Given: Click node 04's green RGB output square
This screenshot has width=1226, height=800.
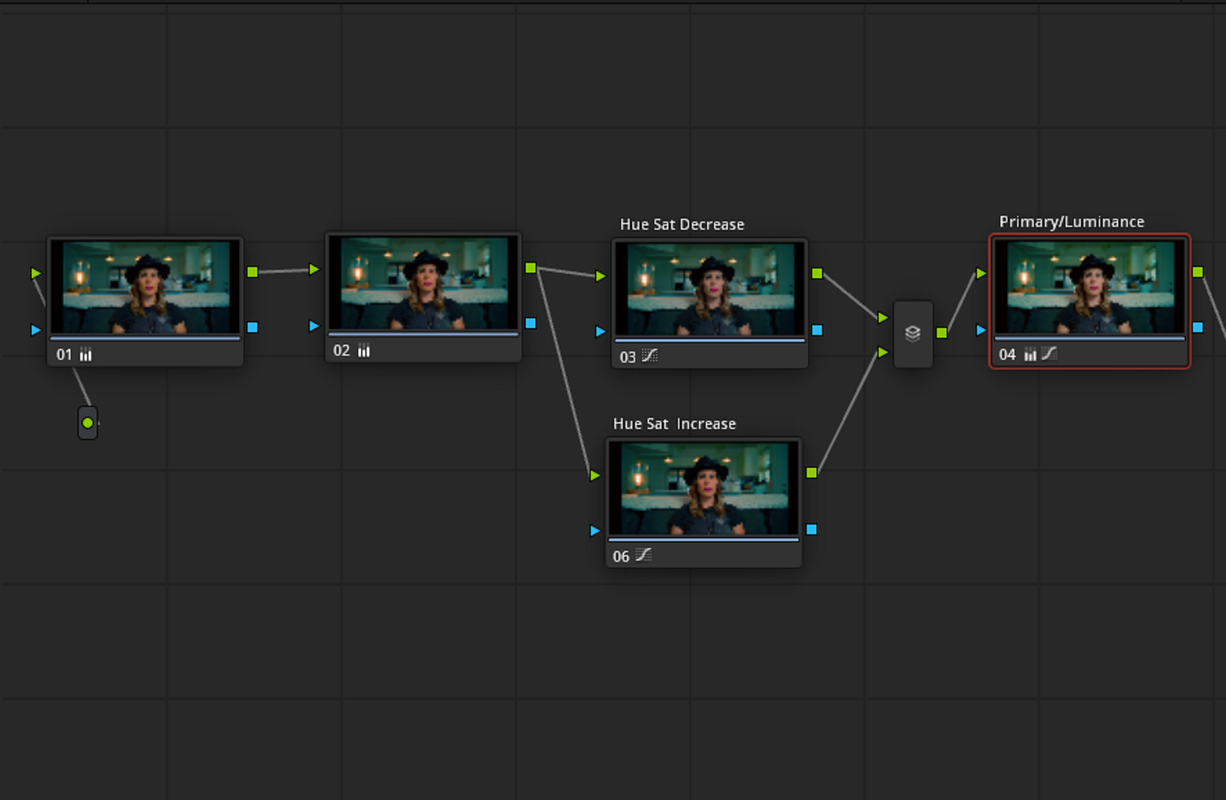Looking at the screenshot, I should coord(1198,271).
